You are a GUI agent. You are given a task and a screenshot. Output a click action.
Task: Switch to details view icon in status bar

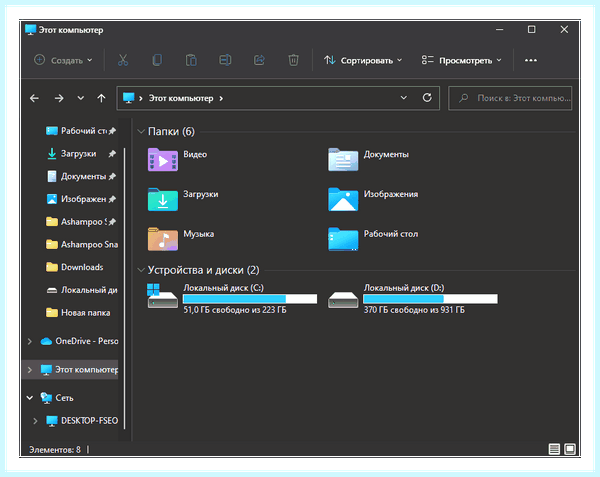554,449
